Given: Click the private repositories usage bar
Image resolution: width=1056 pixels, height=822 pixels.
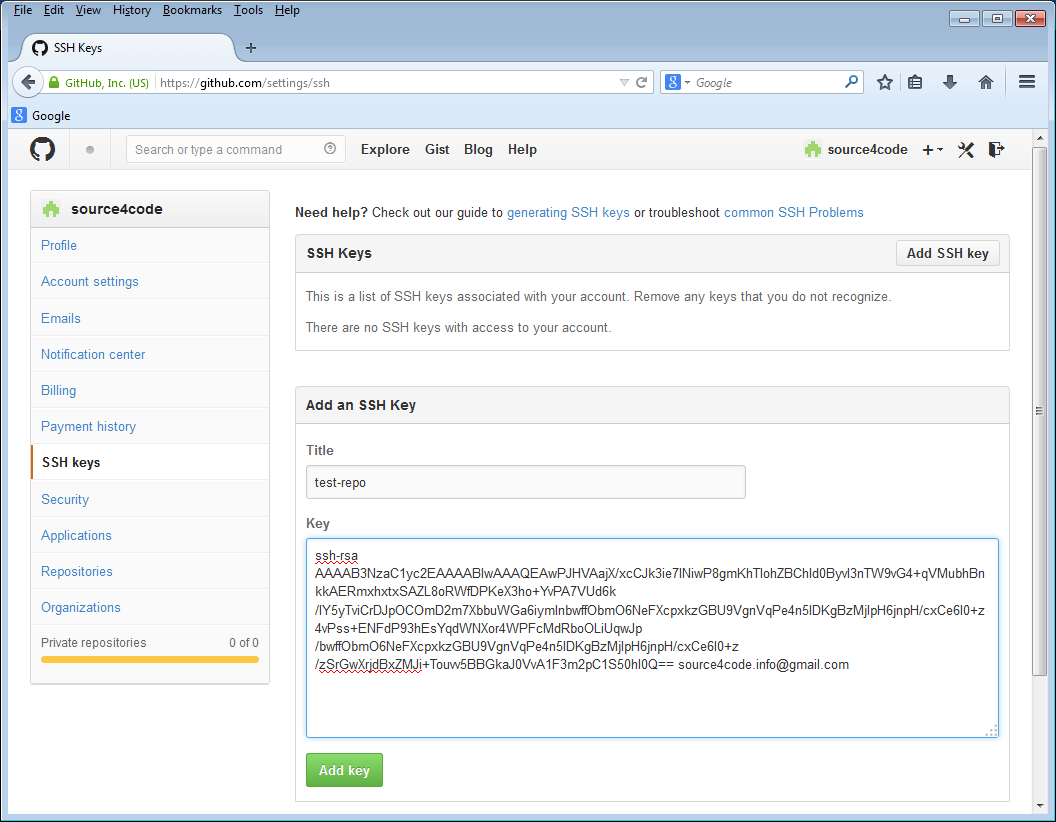Looking at the screenshot, I should (x=150, y=660).
